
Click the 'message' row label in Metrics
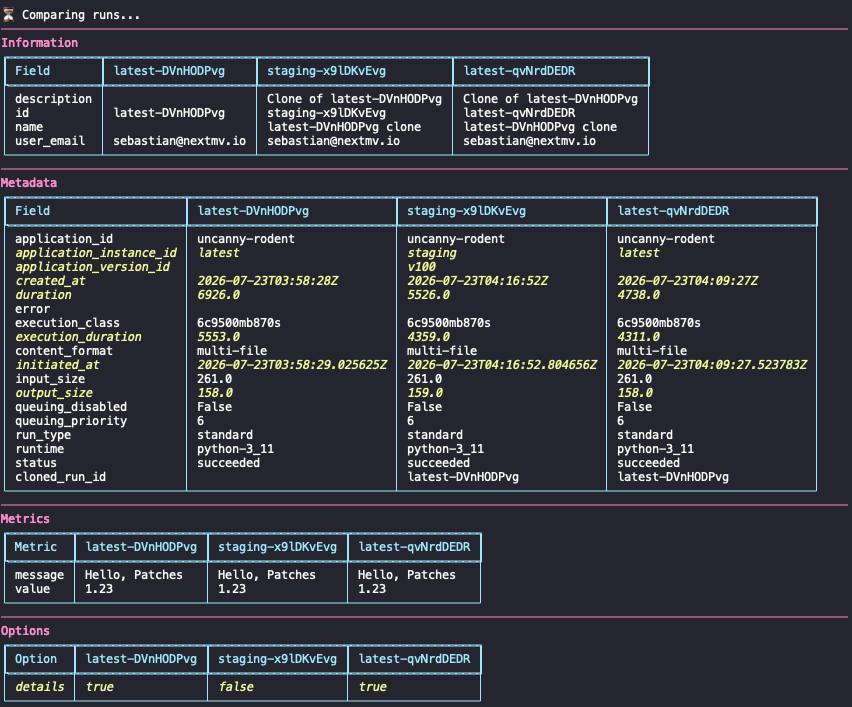39,575
